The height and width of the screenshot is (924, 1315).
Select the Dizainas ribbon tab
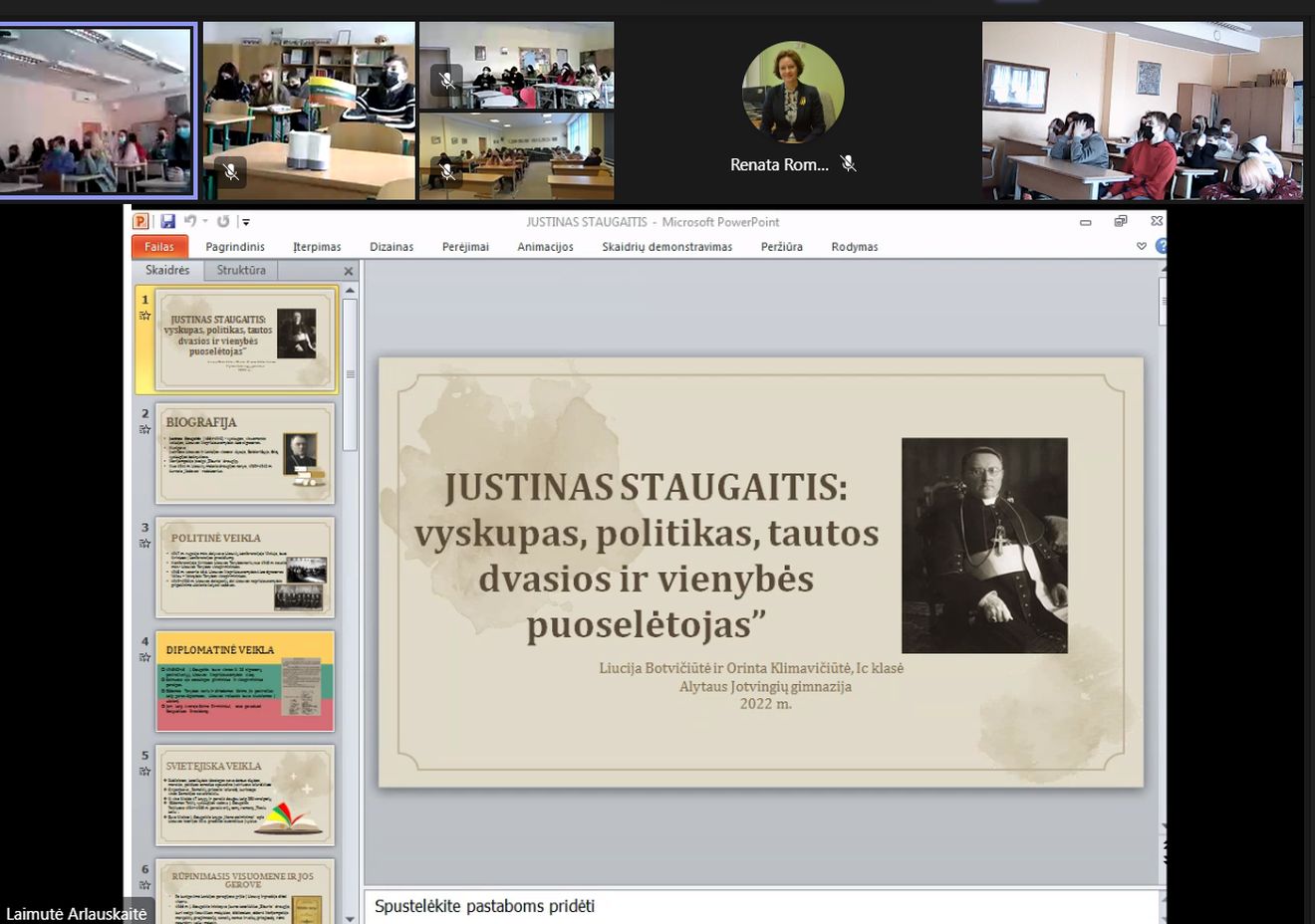(392, 247)
